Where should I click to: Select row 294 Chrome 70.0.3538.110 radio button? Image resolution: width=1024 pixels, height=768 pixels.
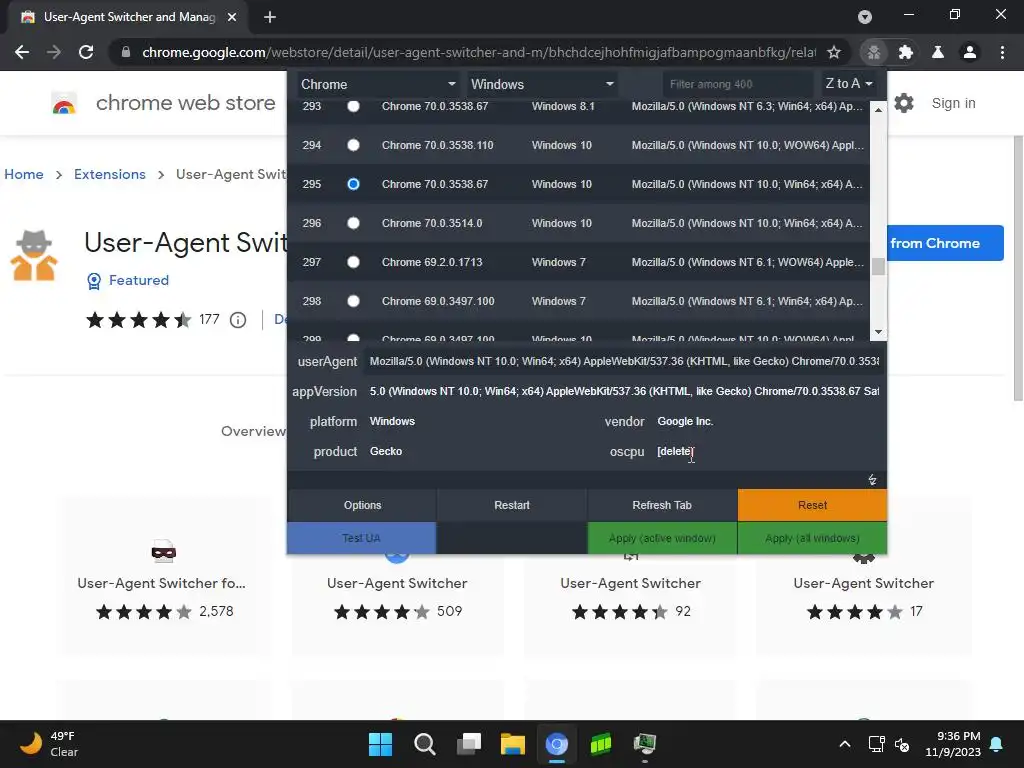[353, 145]
